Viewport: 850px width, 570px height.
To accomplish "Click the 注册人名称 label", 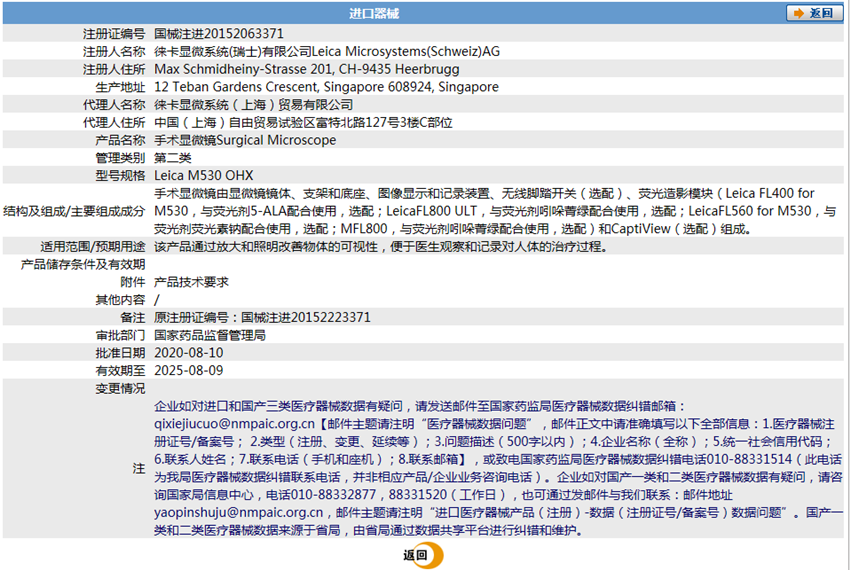I will coord(114,52).
